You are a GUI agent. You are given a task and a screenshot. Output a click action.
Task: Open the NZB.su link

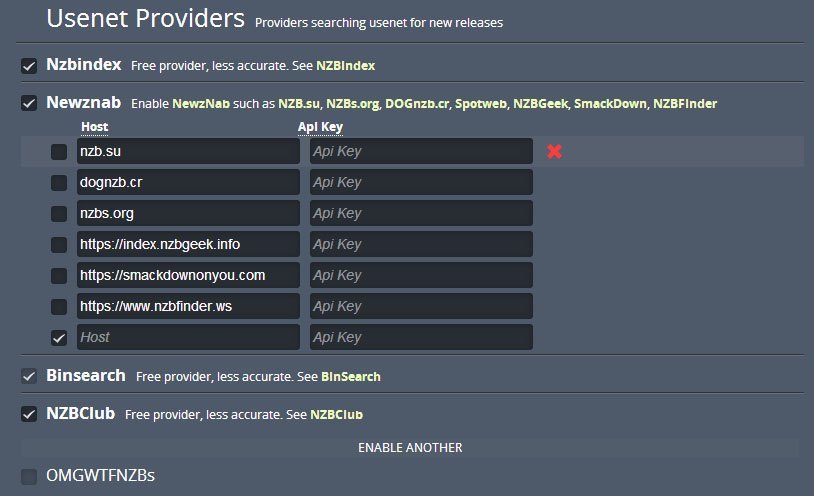coord(299,103)
